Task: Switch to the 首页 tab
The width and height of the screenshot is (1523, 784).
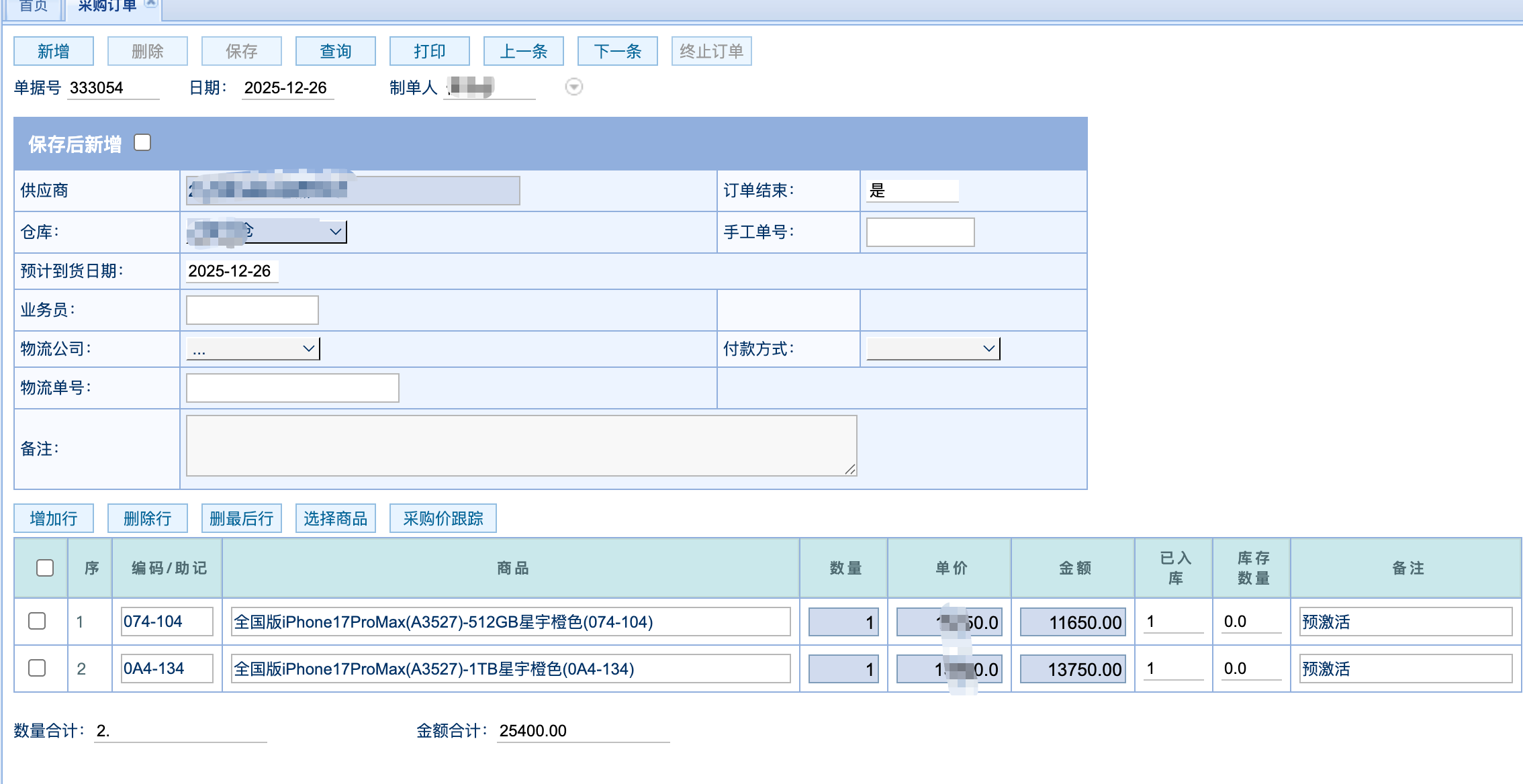Action: (33, 7)
